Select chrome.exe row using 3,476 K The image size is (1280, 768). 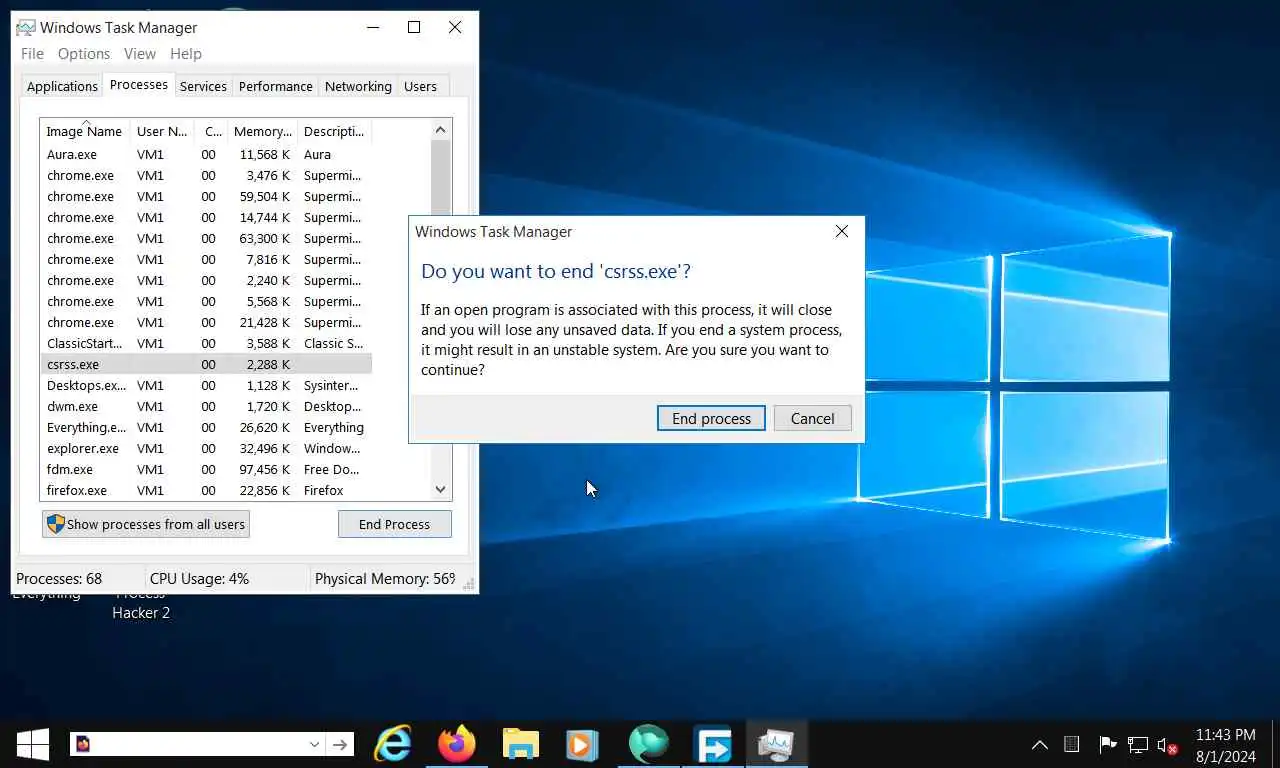tap(206, 176)
